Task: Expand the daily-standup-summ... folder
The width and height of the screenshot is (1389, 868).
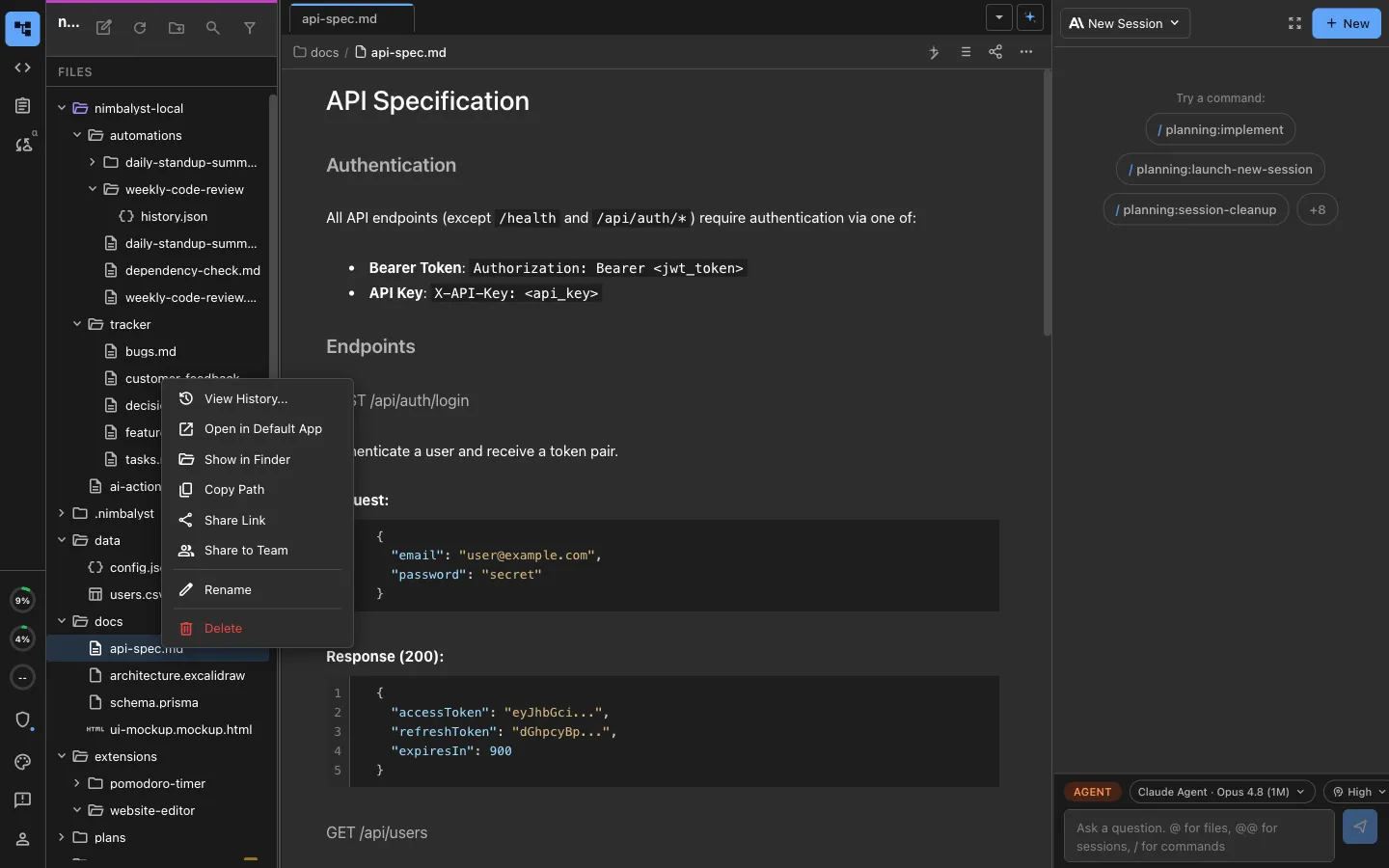Action: pyautogui.click(x=93, y=162)
